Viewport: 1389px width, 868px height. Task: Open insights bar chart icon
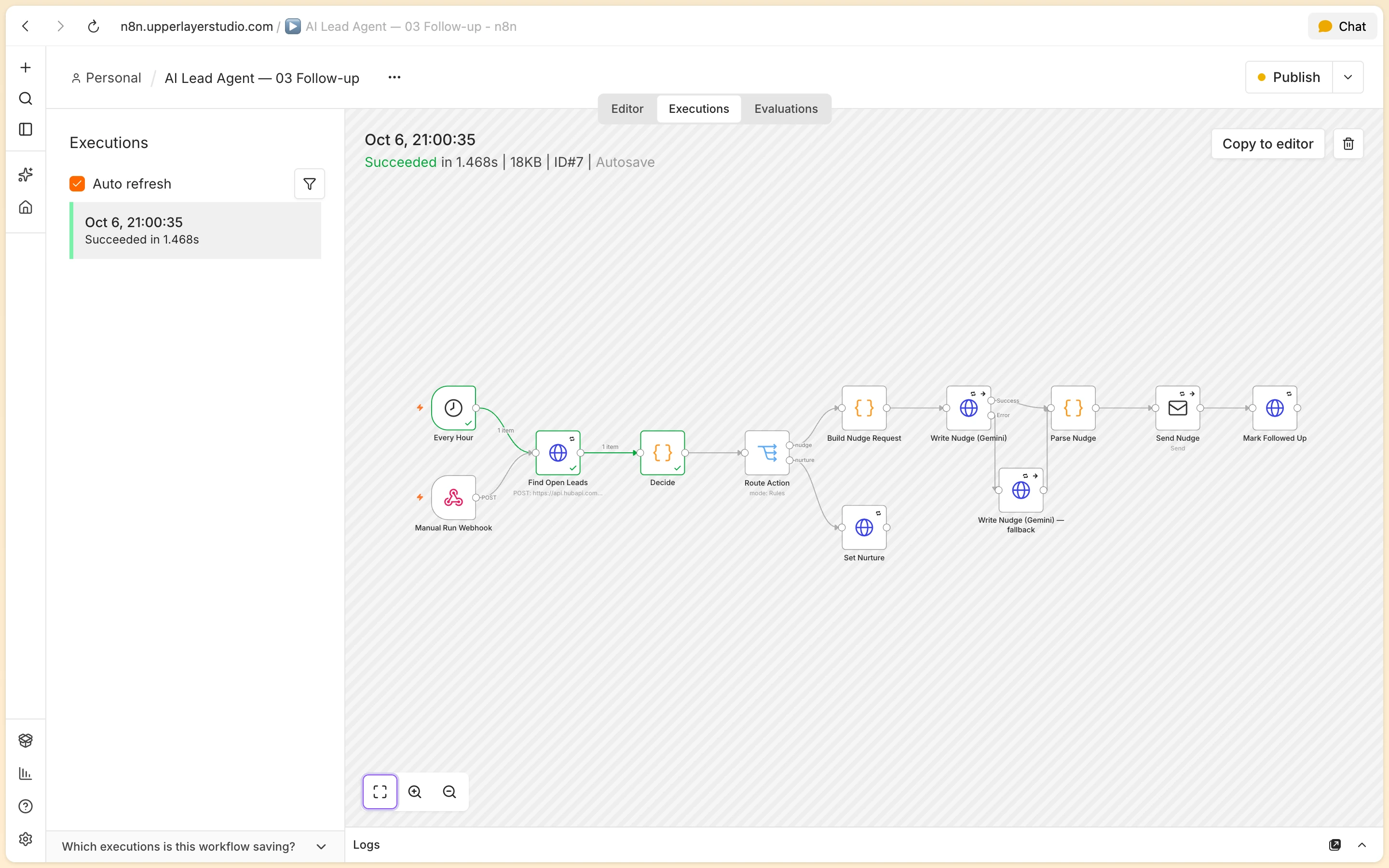point(25,773)
